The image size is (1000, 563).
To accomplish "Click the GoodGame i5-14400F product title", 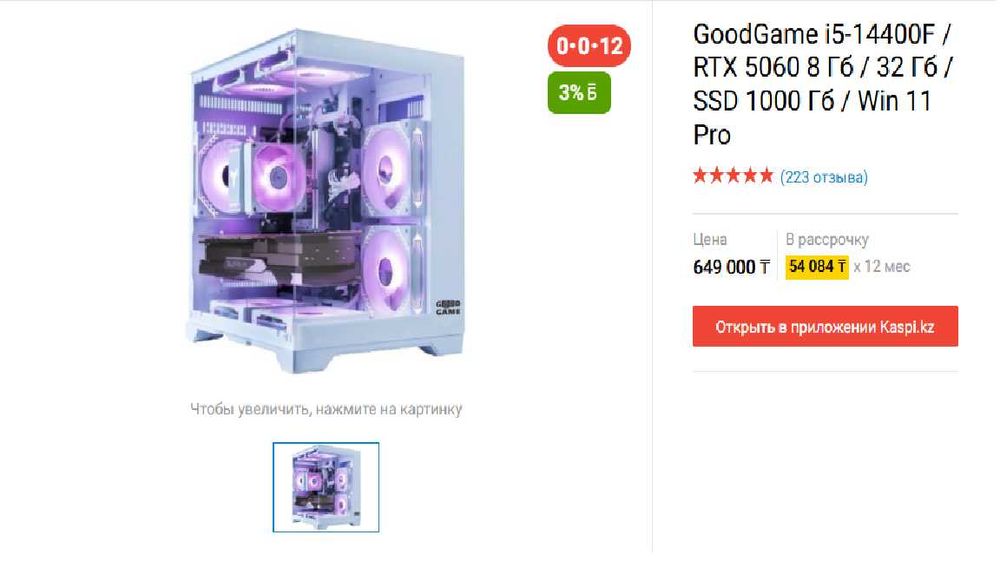I will tap(822, 84).
